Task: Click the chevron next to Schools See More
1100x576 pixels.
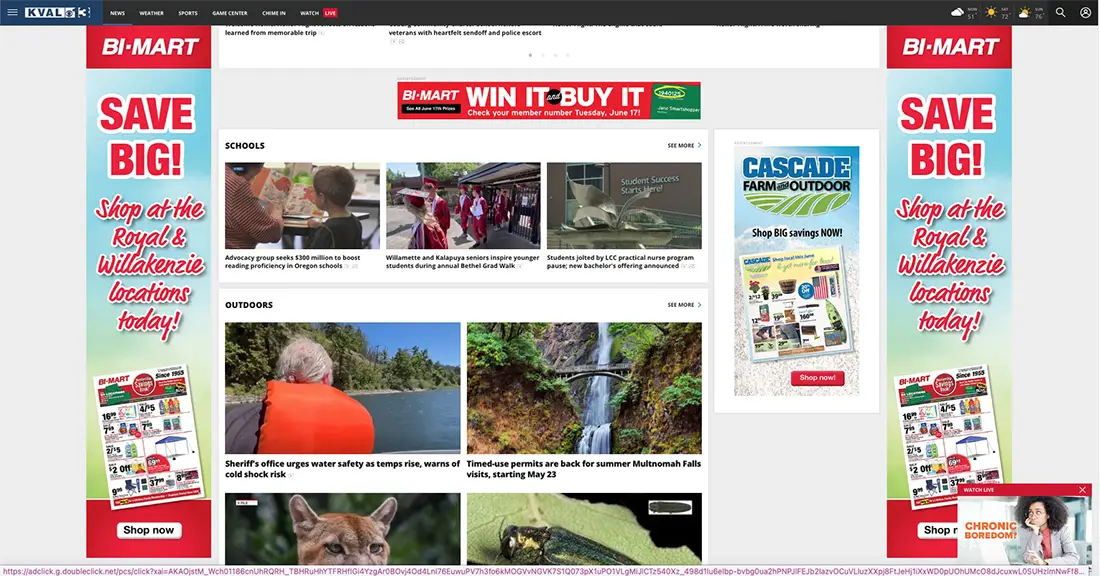Action: click(x=699, y=145)
